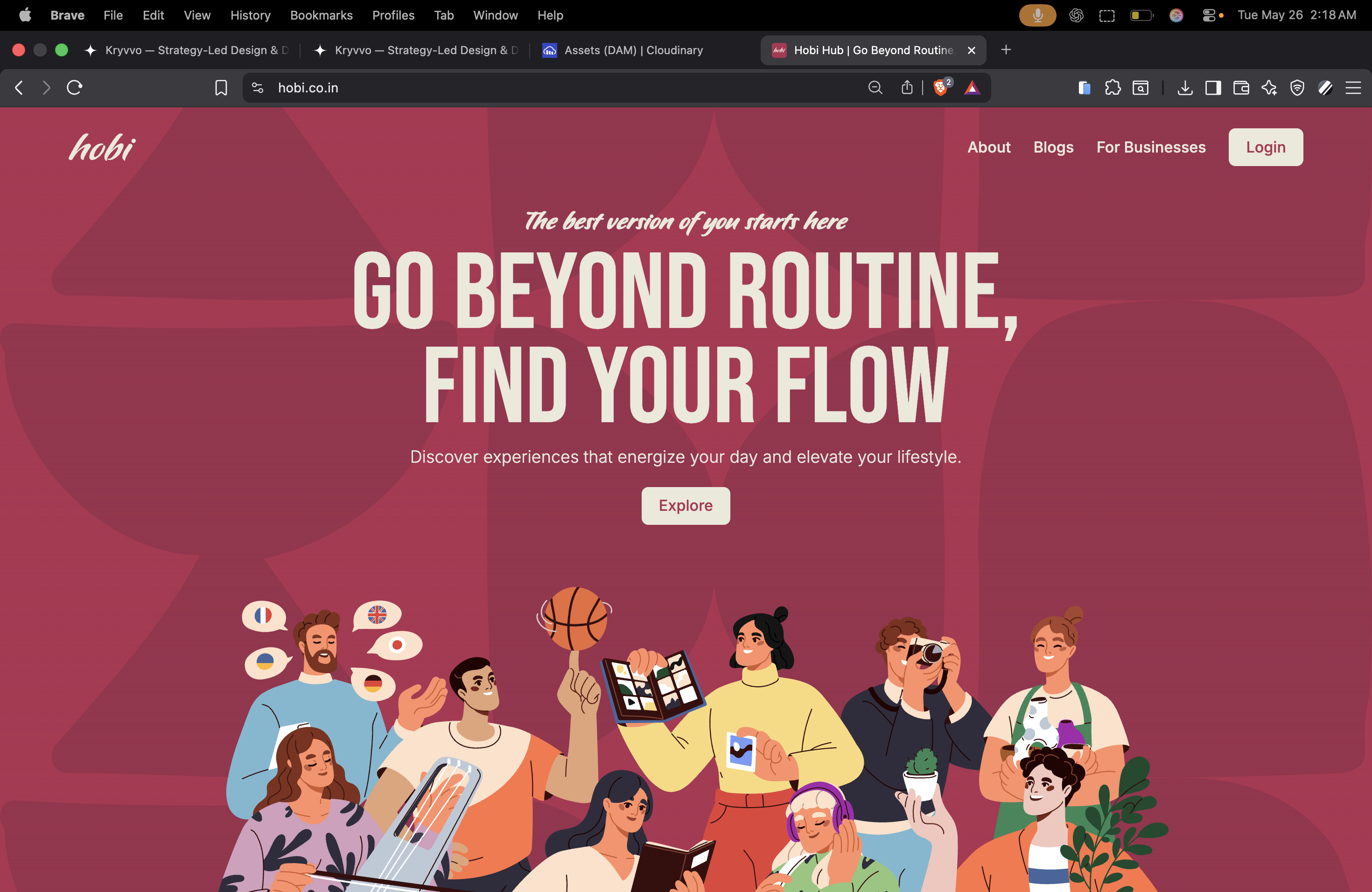The width and height of the screenshot is (1372, 892).
Task: Click the hobi logo in the page header
Action: [x=103, y=147]
